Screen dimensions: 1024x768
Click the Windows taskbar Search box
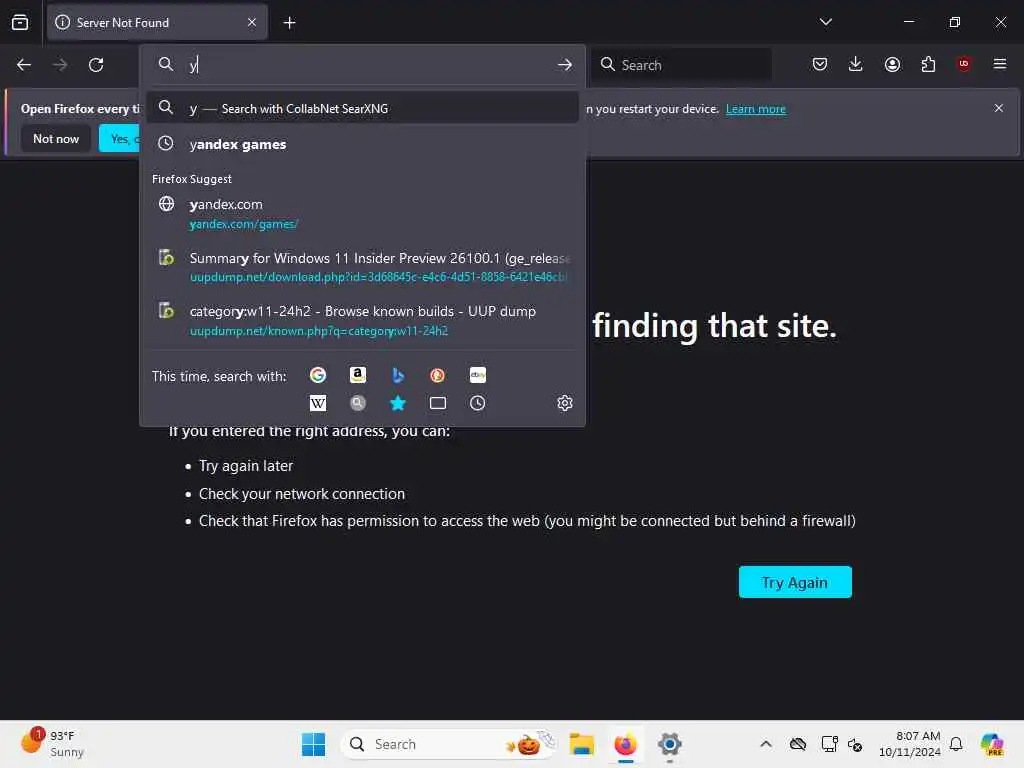pyautogui.click(x=449, y=744)
